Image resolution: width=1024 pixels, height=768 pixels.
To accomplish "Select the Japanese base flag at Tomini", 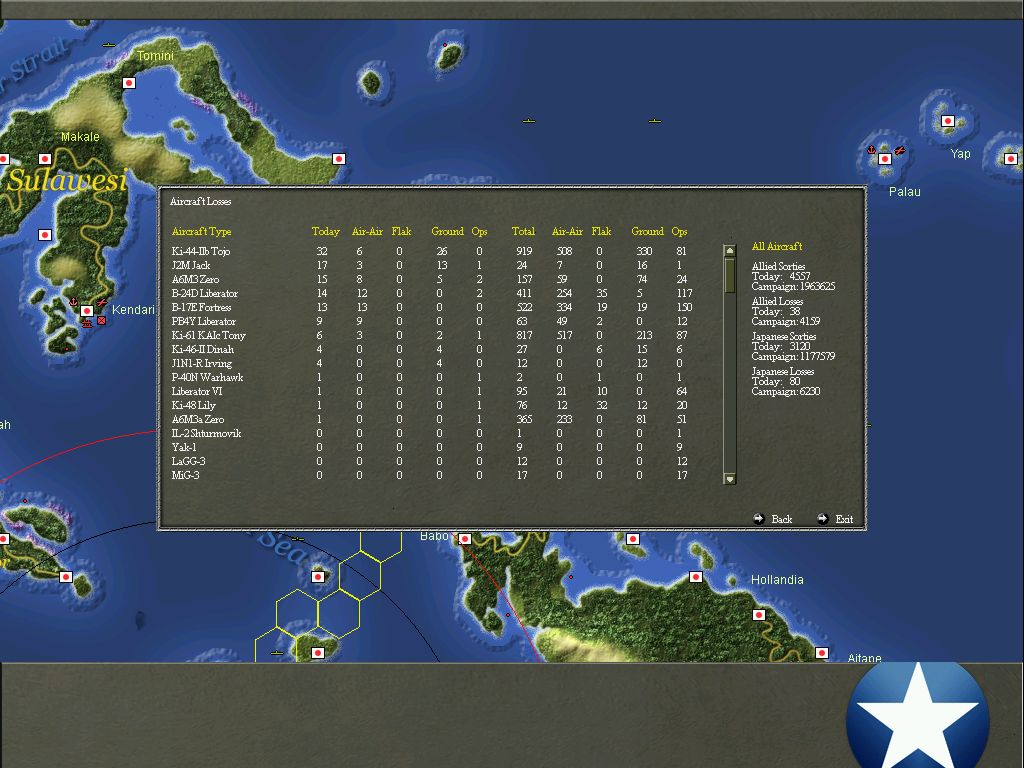I will click(129, 83).
